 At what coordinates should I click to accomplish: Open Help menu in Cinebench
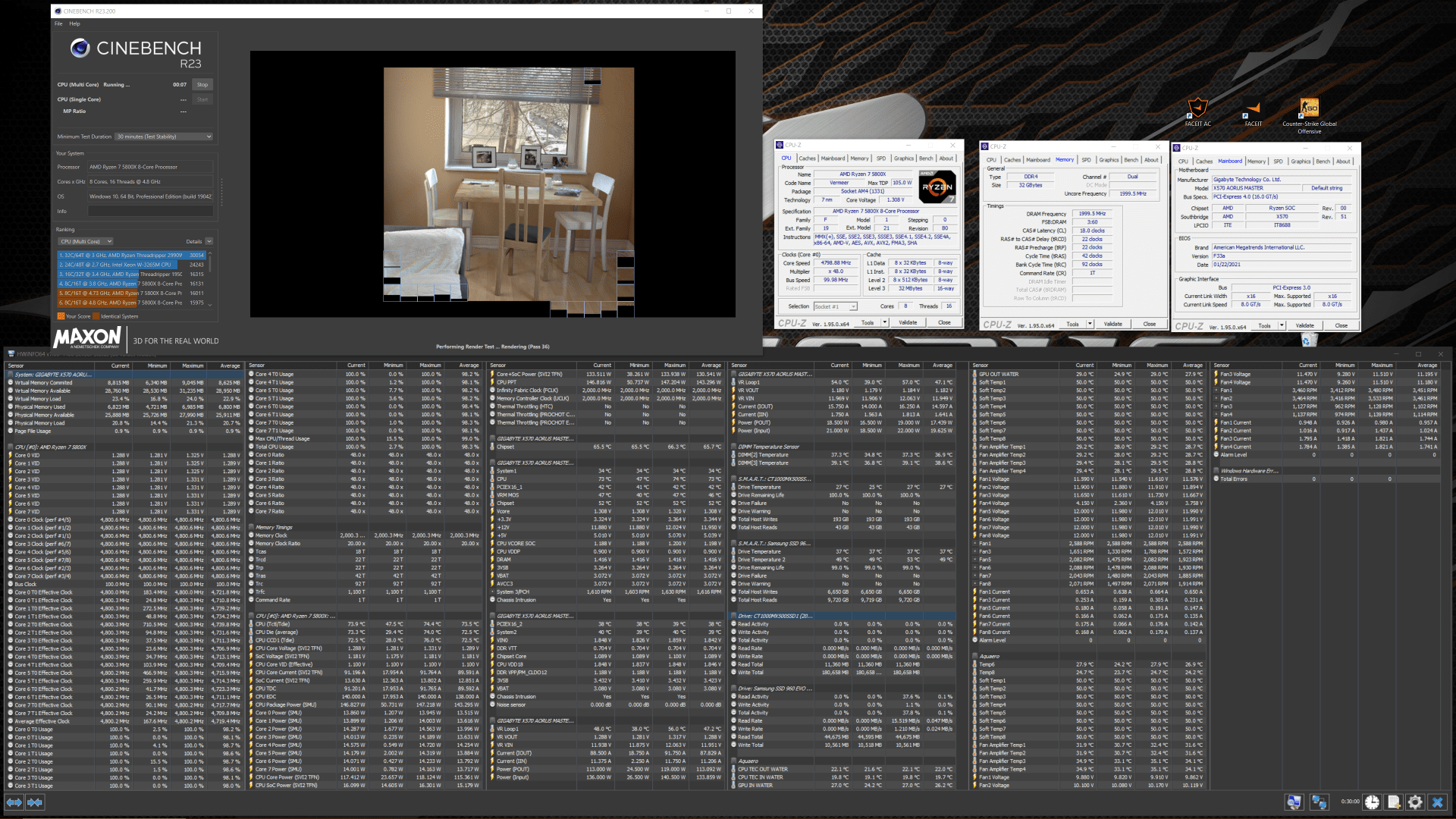74,24
